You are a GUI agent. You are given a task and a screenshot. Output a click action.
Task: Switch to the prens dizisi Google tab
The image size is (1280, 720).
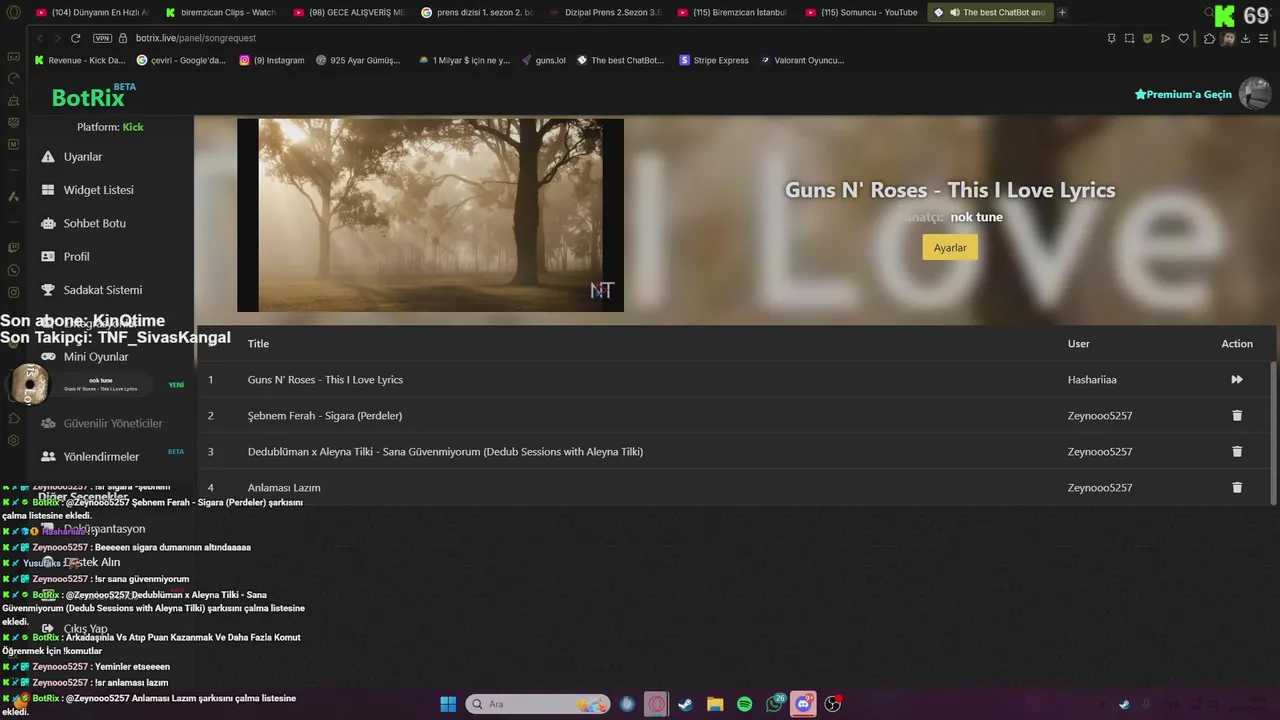[x=478, y=12]
